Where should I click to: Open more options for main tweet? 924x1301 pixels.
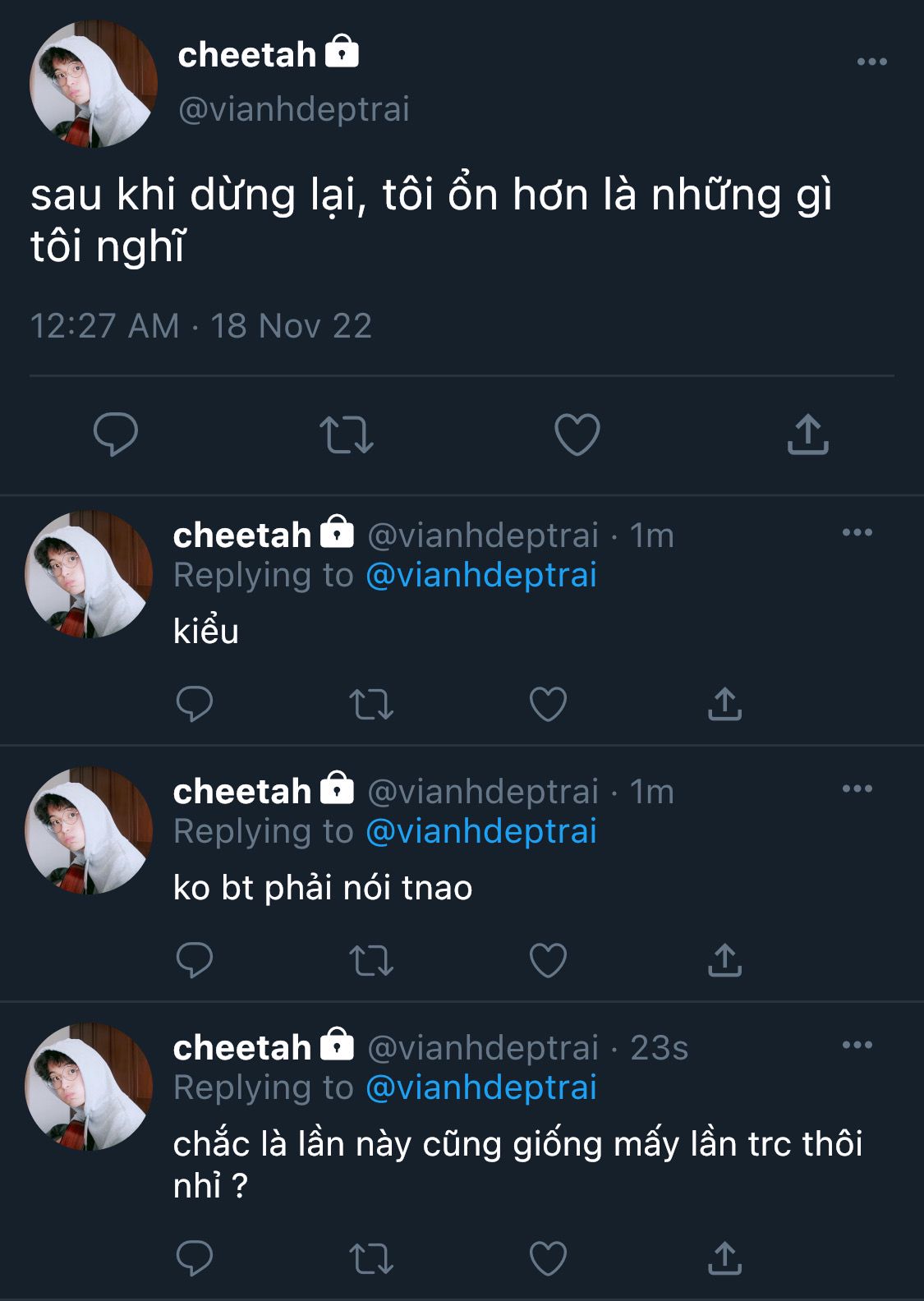pos(871,62)
